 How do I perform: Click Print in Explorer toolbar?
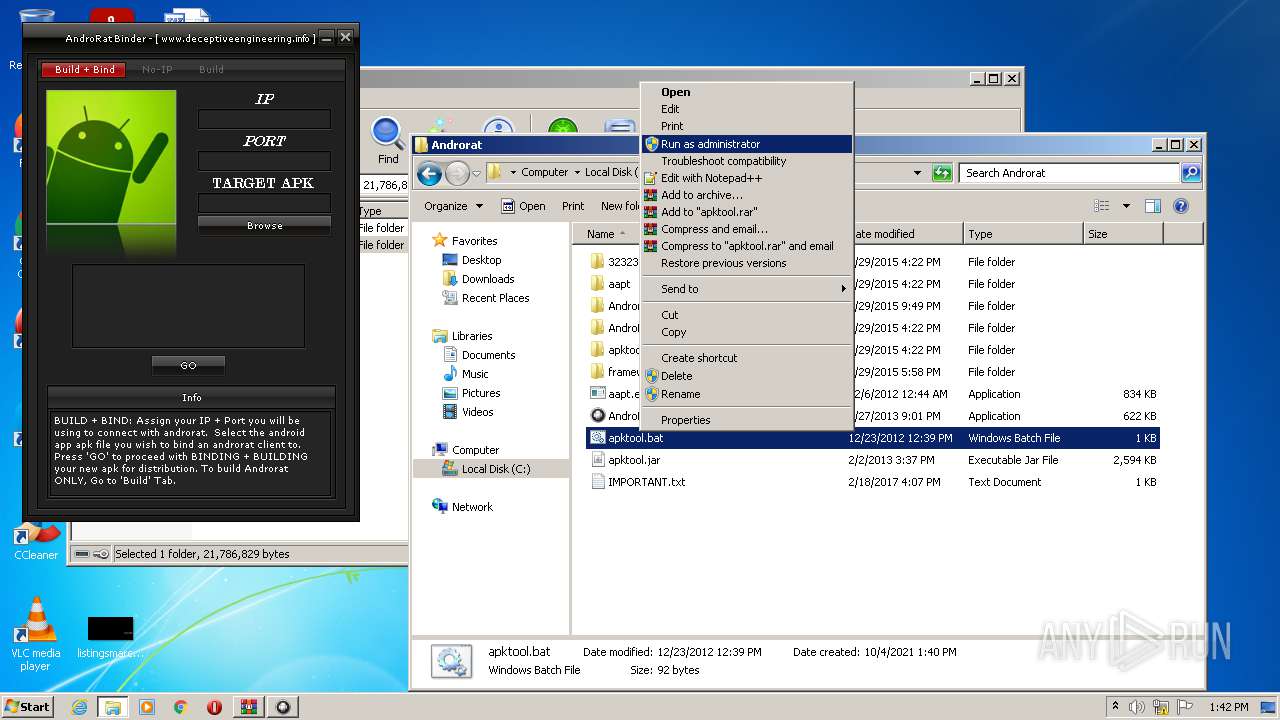pyautogui.click(x=573, y=206)
